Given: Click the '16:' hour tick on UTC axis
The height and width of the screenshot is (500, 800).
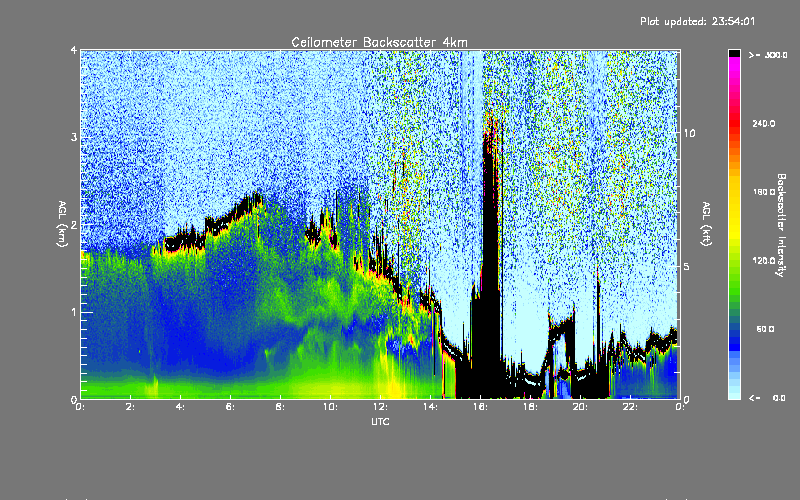Looking at the screenshot, I should click(x=480, y=407).
